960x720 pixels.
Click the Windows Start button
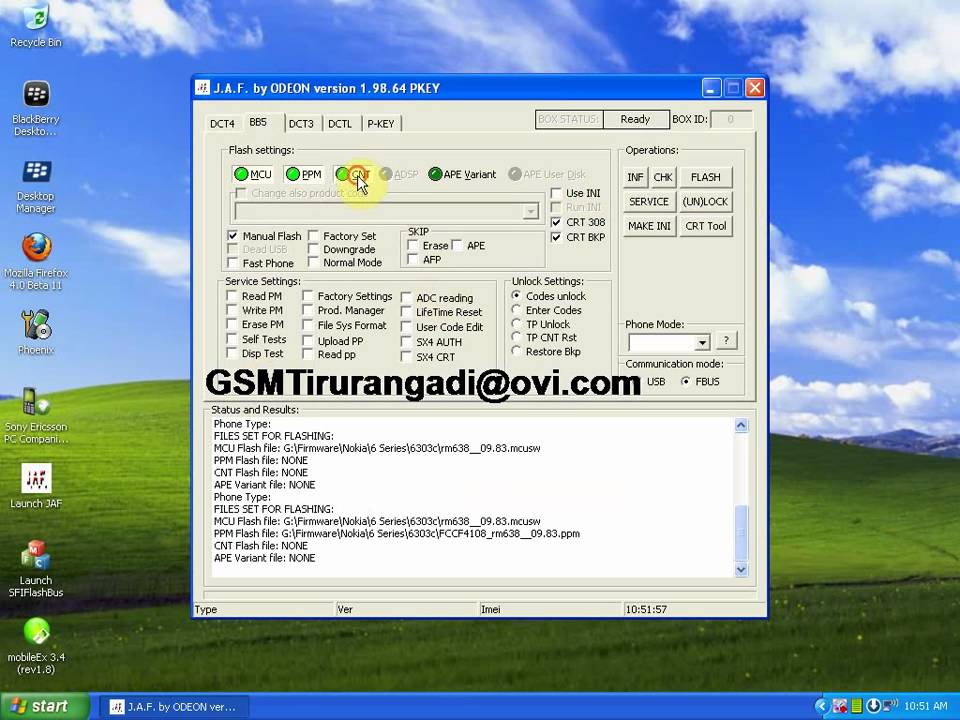44,706
